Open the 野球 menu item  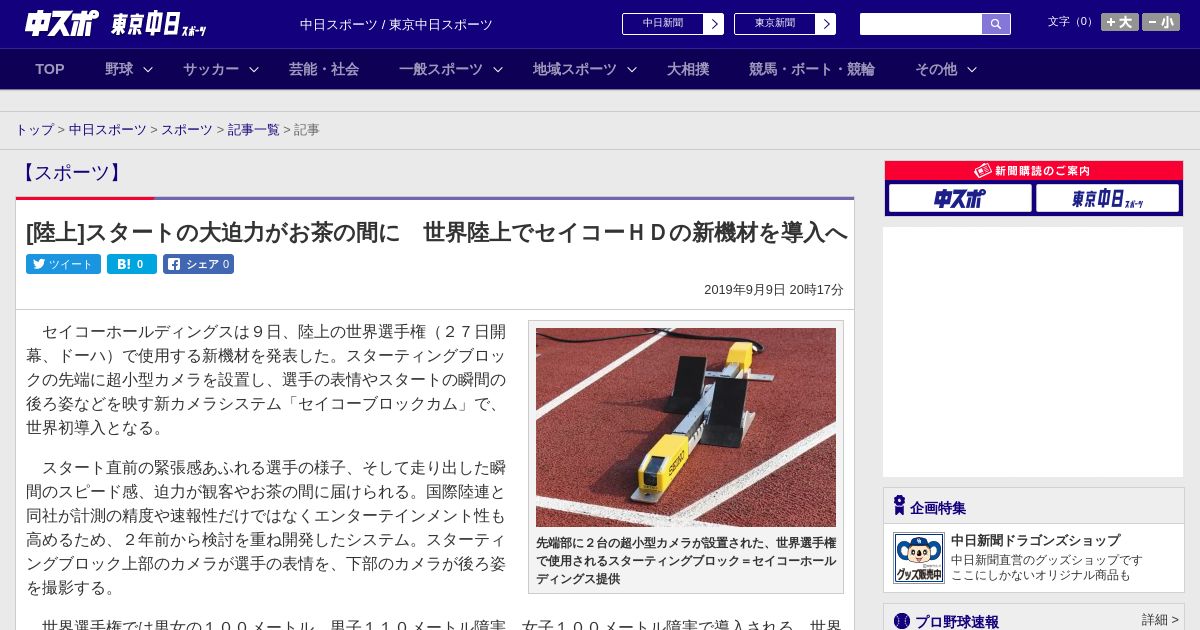pos(119,69)
